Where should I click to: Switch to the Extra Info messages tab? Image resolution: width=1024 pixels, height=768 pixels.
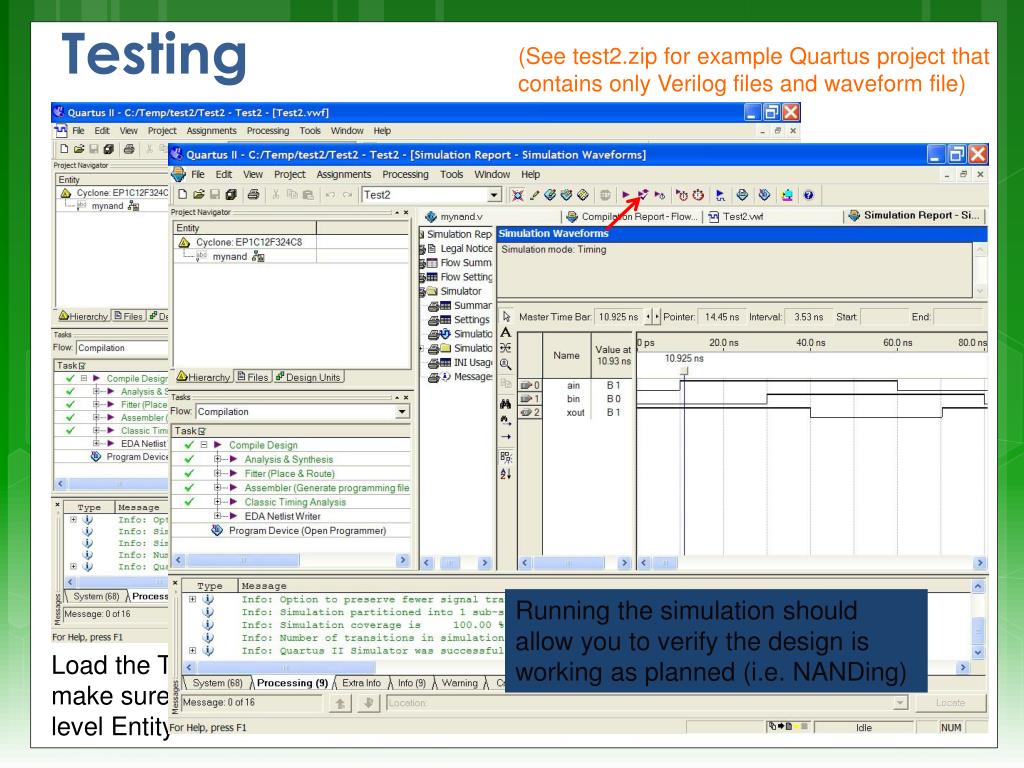click(361, 683)
